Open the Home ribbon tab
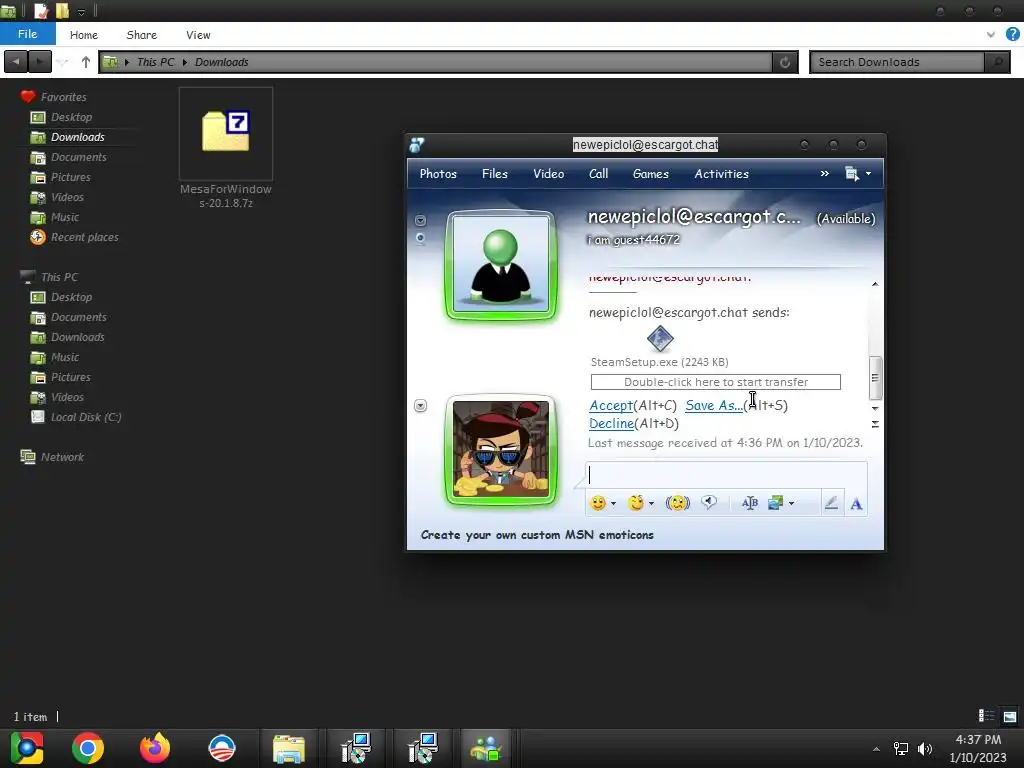1024x768 pixels. pos(84,35)
